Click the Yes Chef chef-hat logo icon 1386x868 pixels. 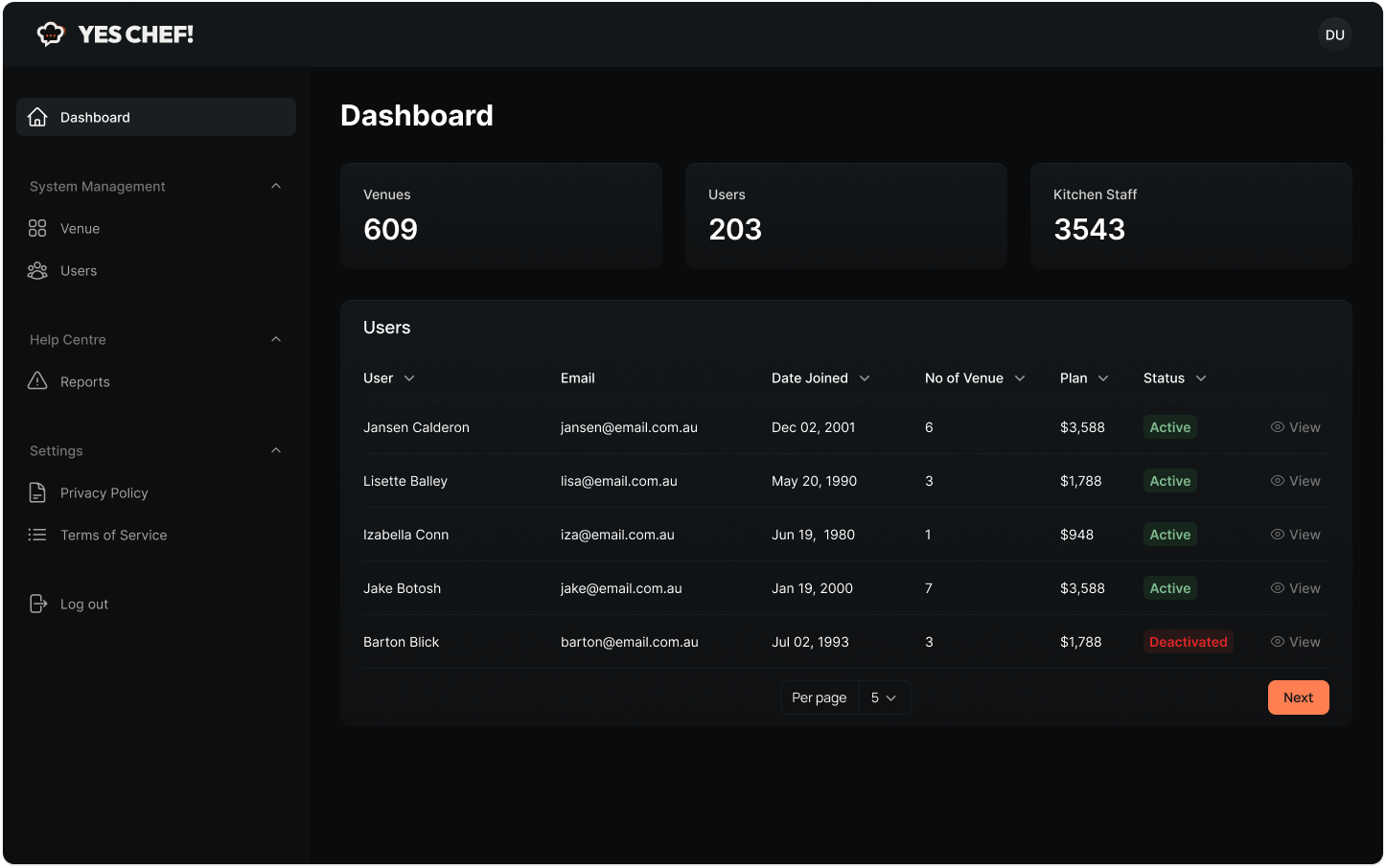click(x=51, y=34)
